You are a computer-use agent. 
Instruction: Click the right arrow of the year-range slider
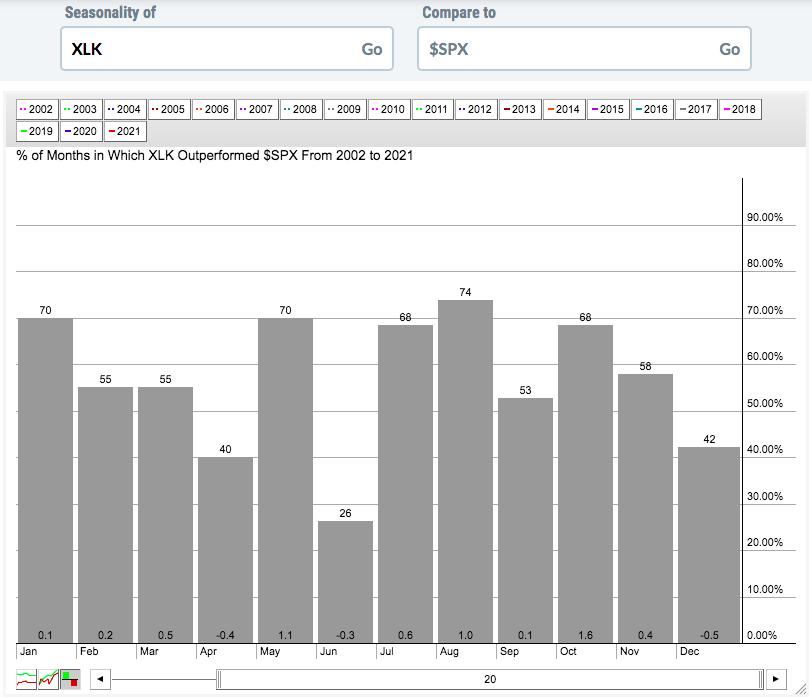click(776, 679)
